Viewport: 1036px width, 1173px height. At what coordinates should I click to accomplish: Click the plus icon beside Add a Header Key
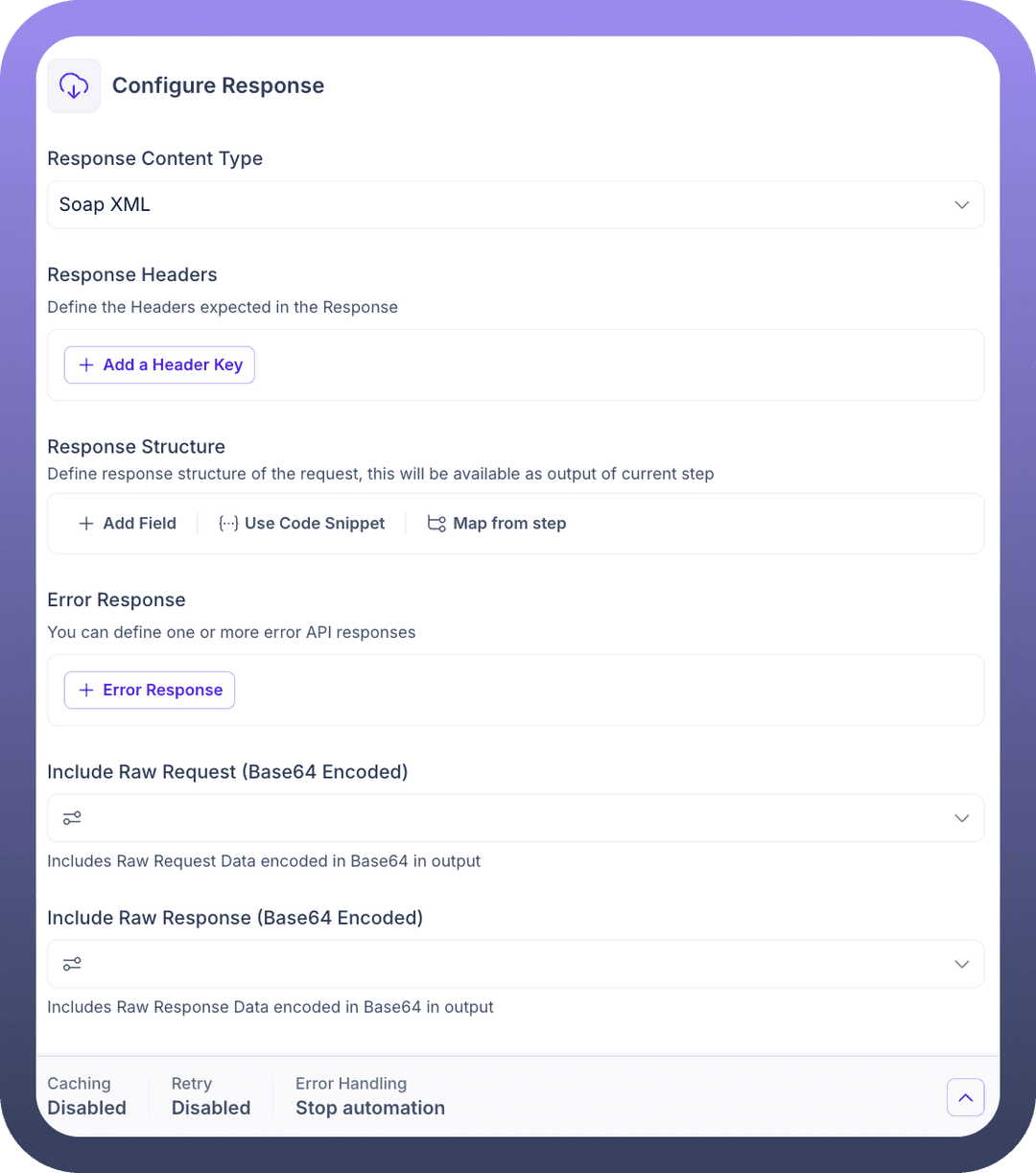[86, 364]
